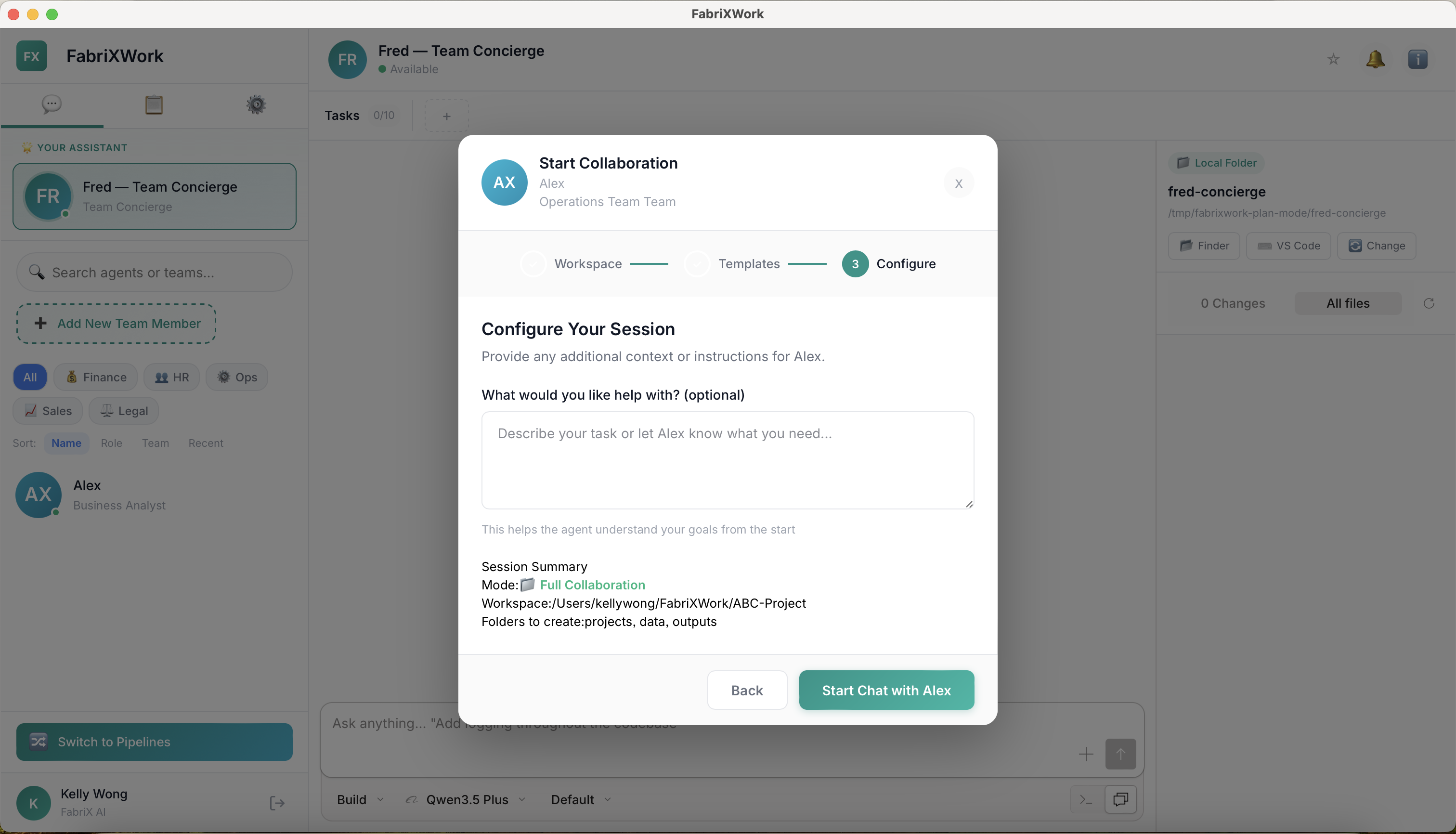Viewport: 1456px width, 834px height.
Task: Toggle the Ops filter chip
Action: (236, 377)
